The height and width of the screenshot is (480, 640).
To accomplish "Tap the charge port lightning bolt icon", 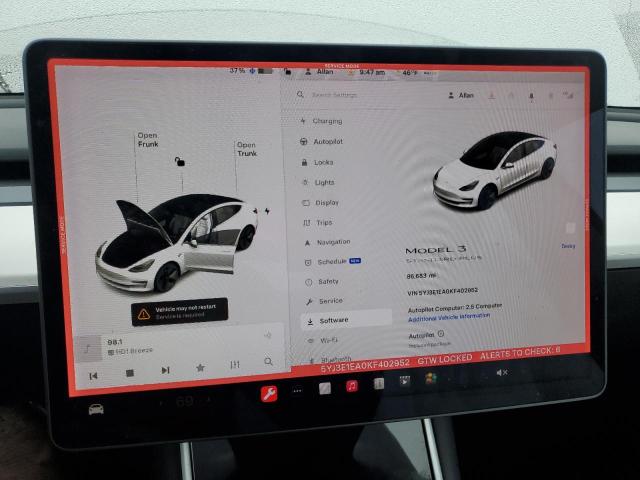I will [x=267, y=211].
